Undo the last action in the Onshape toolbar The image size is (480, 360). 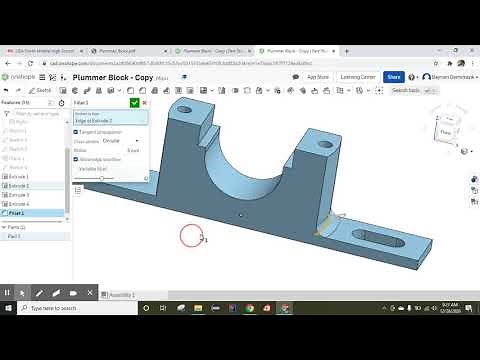click(6, 90)
